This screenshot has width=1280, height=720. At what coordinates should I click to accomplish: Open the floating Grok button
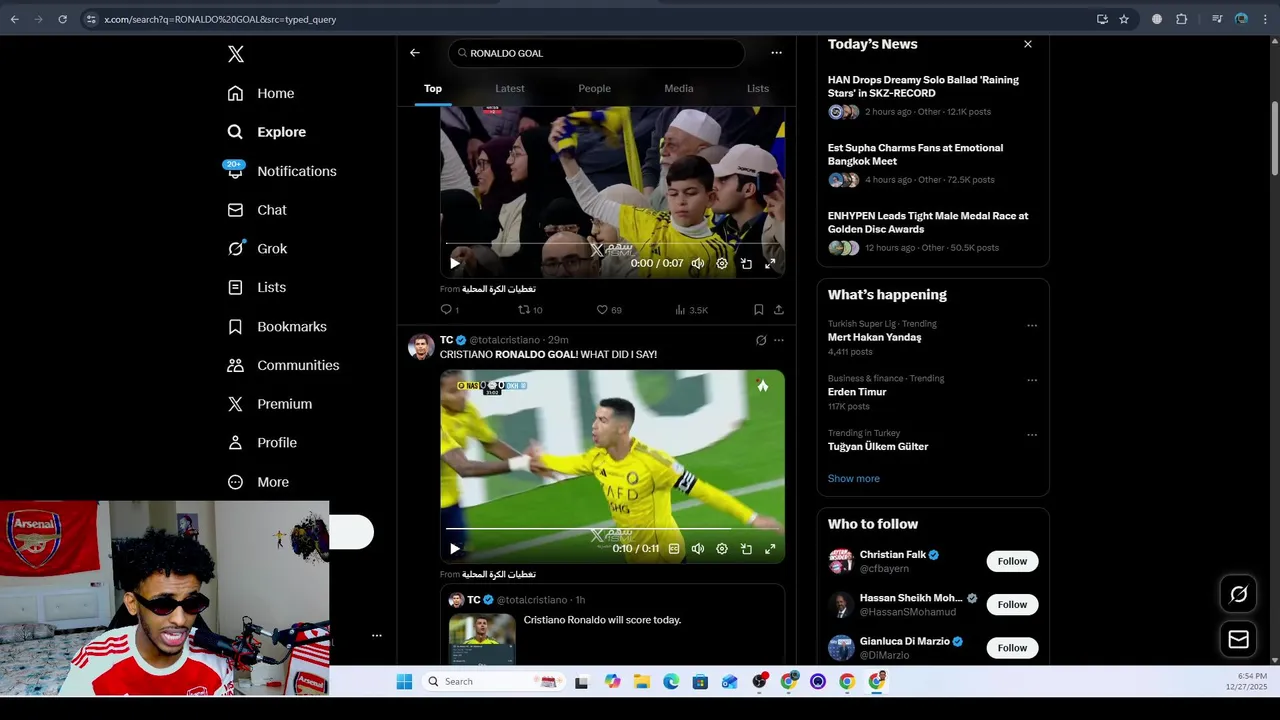[x=1238, y=595]
